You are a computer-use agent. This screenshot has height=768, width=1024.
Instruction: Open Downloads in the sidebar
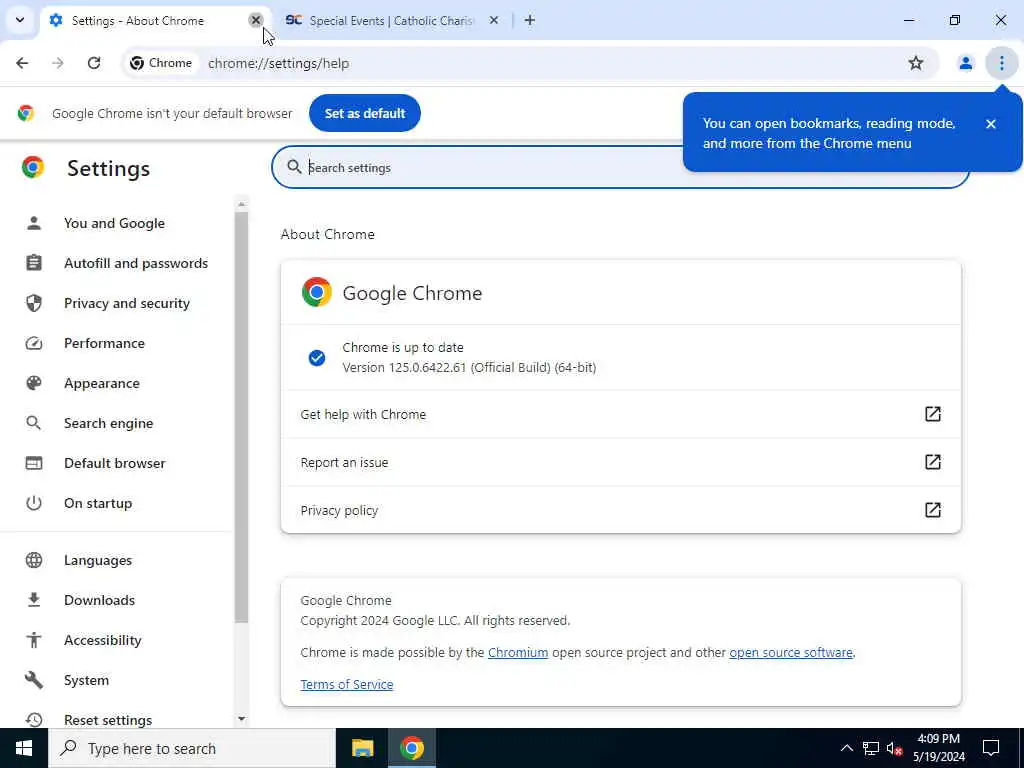point(99,600)
